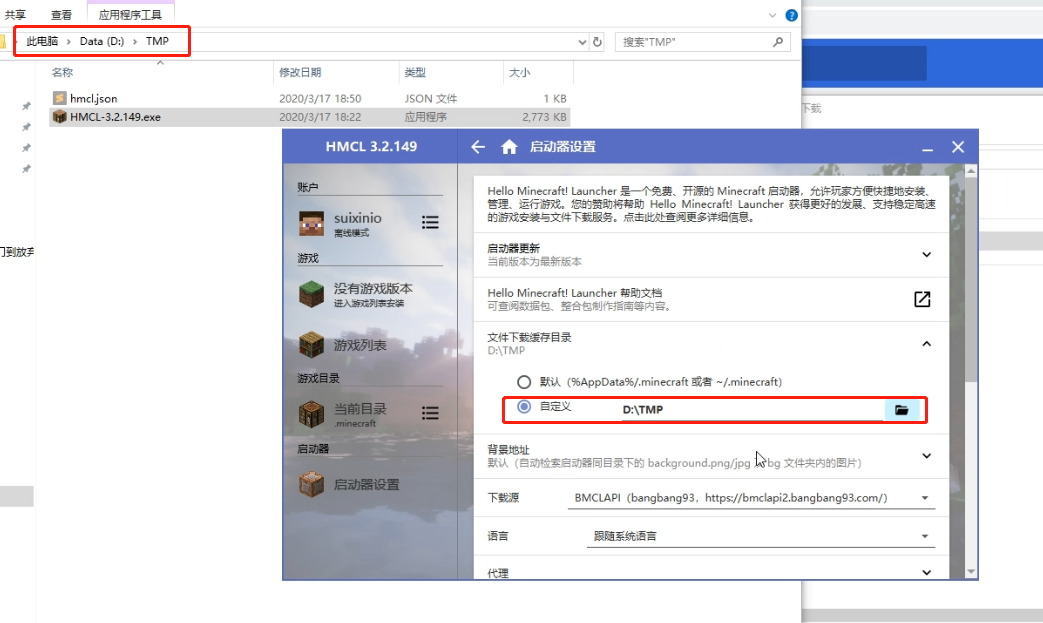Minimize the HMCL launcher window
This screenshot has height=623, width=1043.
click(x=927, y=148)
